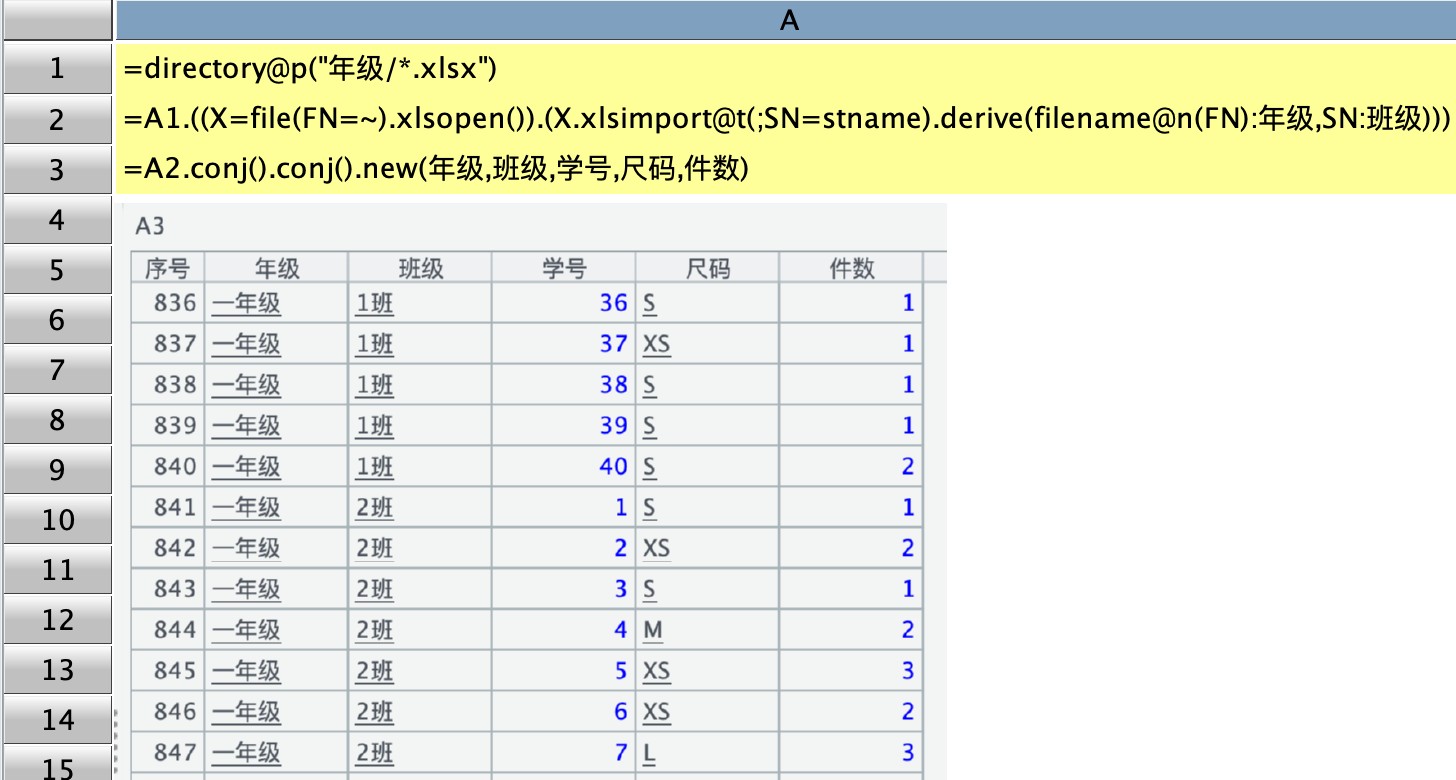The image size is (1456, 780).
Task: Select row header 3
Action: click(x=56, y=169)
